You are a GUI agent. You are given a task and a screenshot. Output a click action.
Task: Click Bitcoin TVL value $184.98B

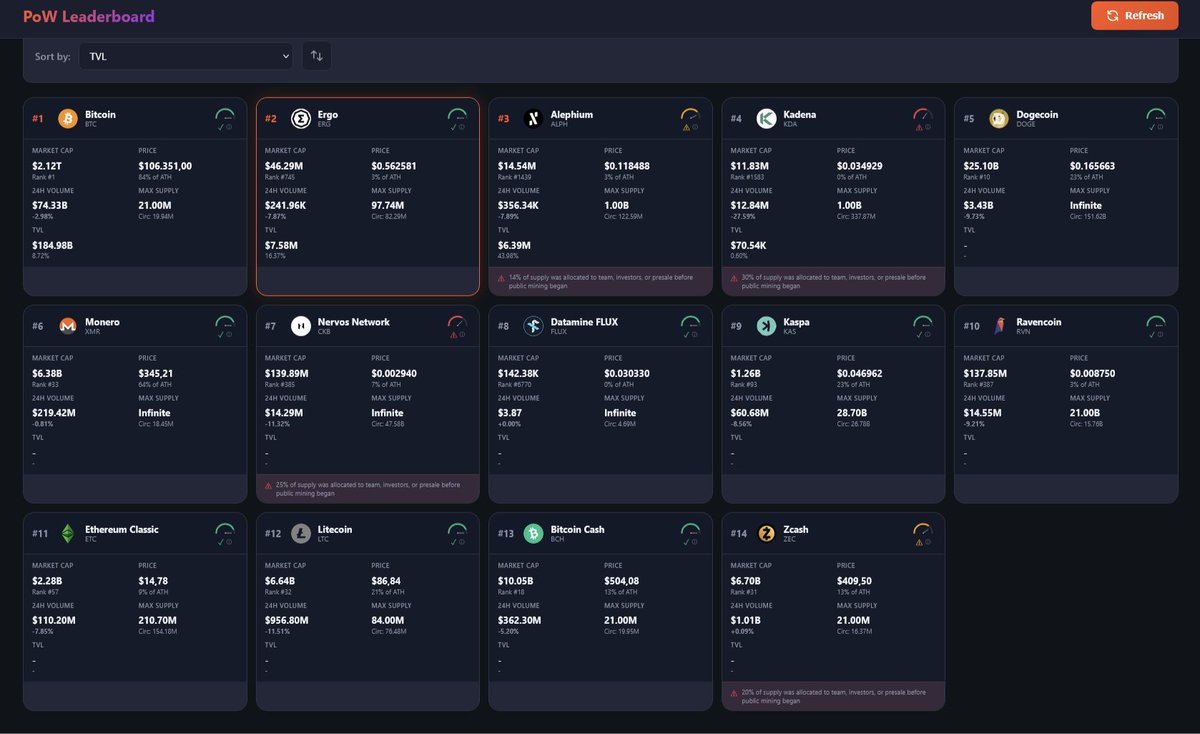click(x=54, y=245)
